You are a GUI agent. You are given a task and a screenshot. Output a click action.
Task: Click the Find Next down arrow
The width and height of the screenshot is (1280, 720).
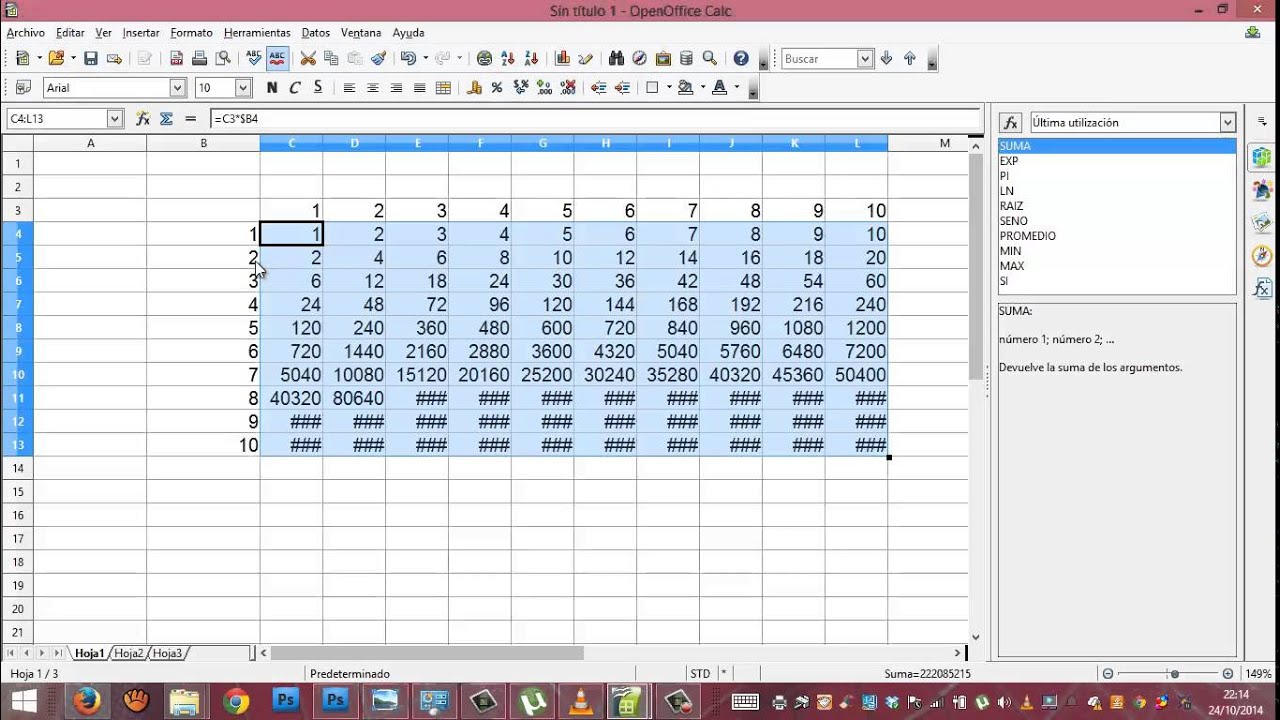(886, 59)
